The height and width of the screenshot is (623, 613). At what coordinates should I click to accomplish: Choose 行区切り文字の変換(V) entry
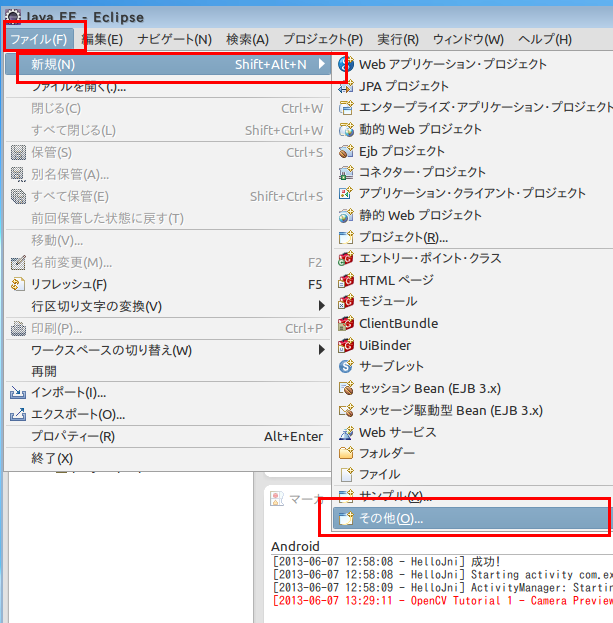[x=168, y=306]
